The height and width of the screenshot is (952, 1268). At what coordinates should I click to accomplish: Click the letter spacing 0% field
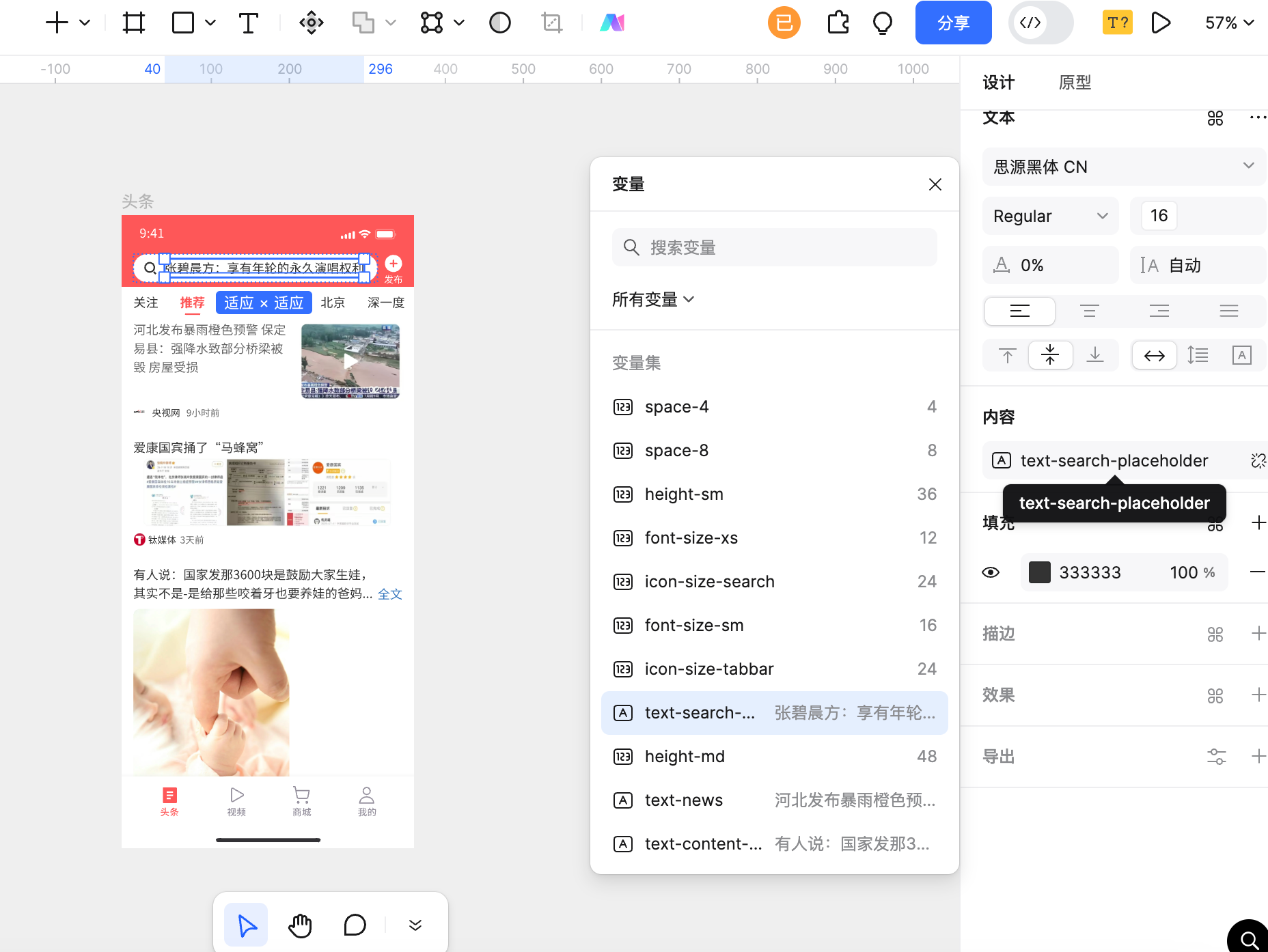[1051, 265]
